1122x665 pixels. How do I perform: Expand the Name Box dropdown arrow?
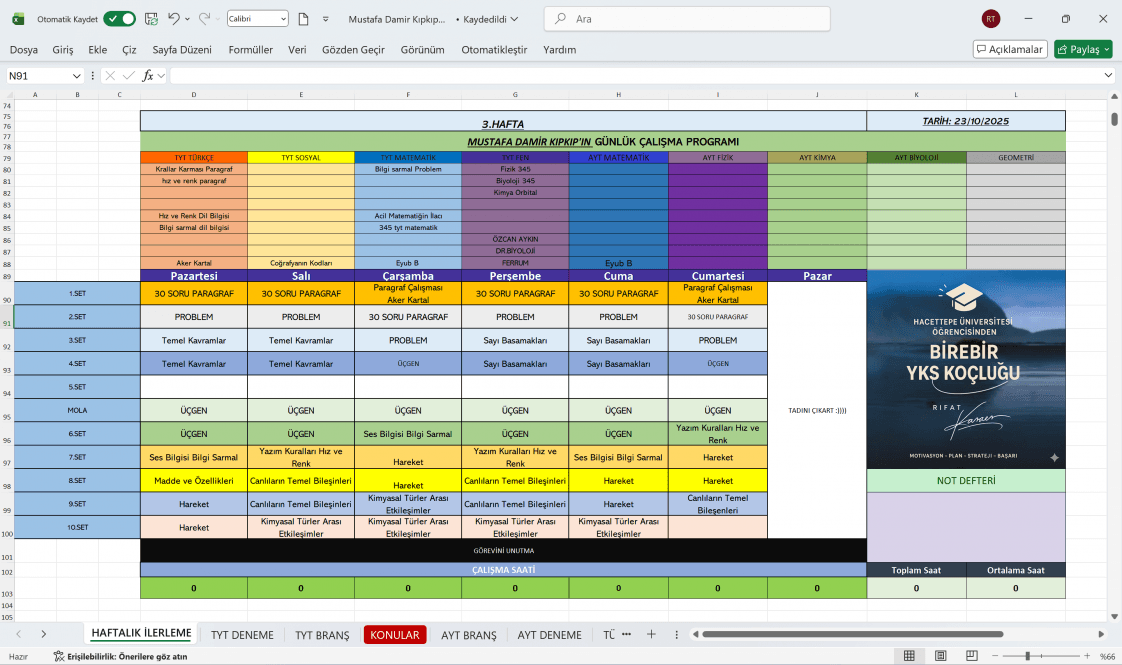(x=77, y=76)
